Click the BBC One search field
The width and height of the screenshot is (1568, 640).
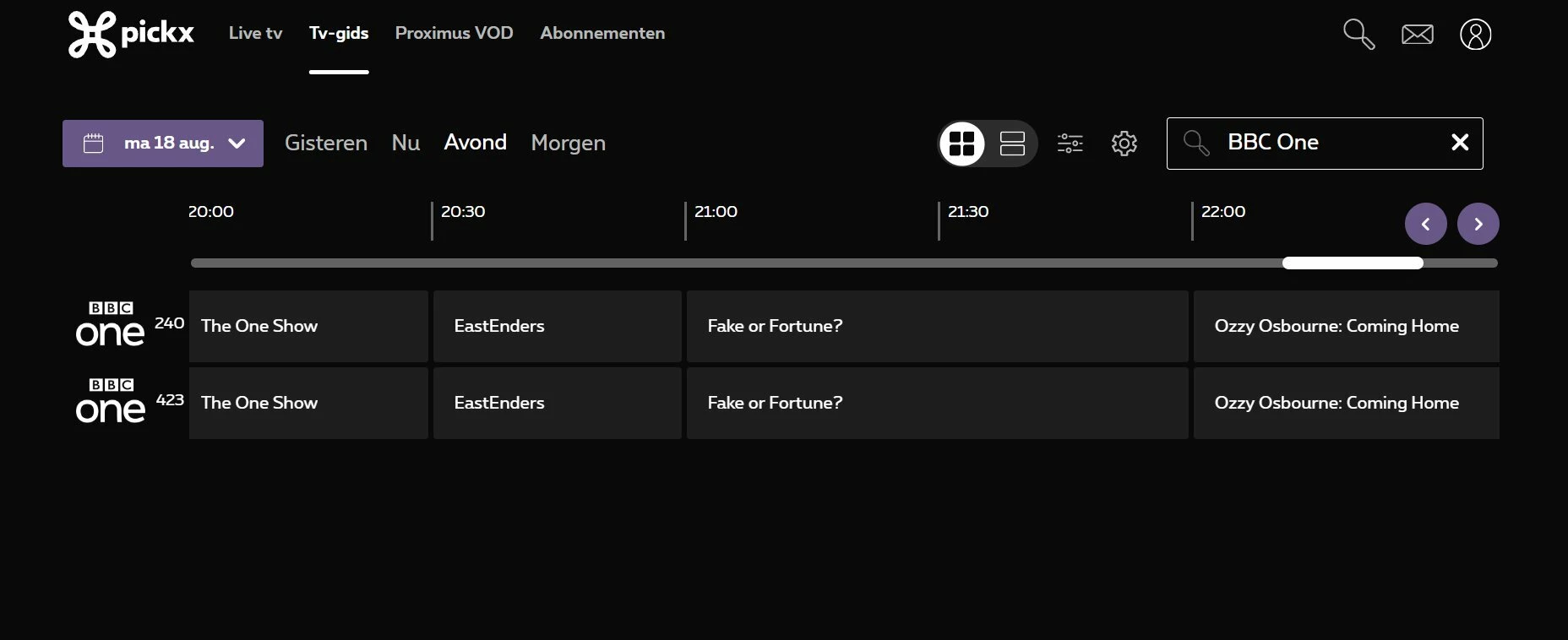pos(1324,144)
